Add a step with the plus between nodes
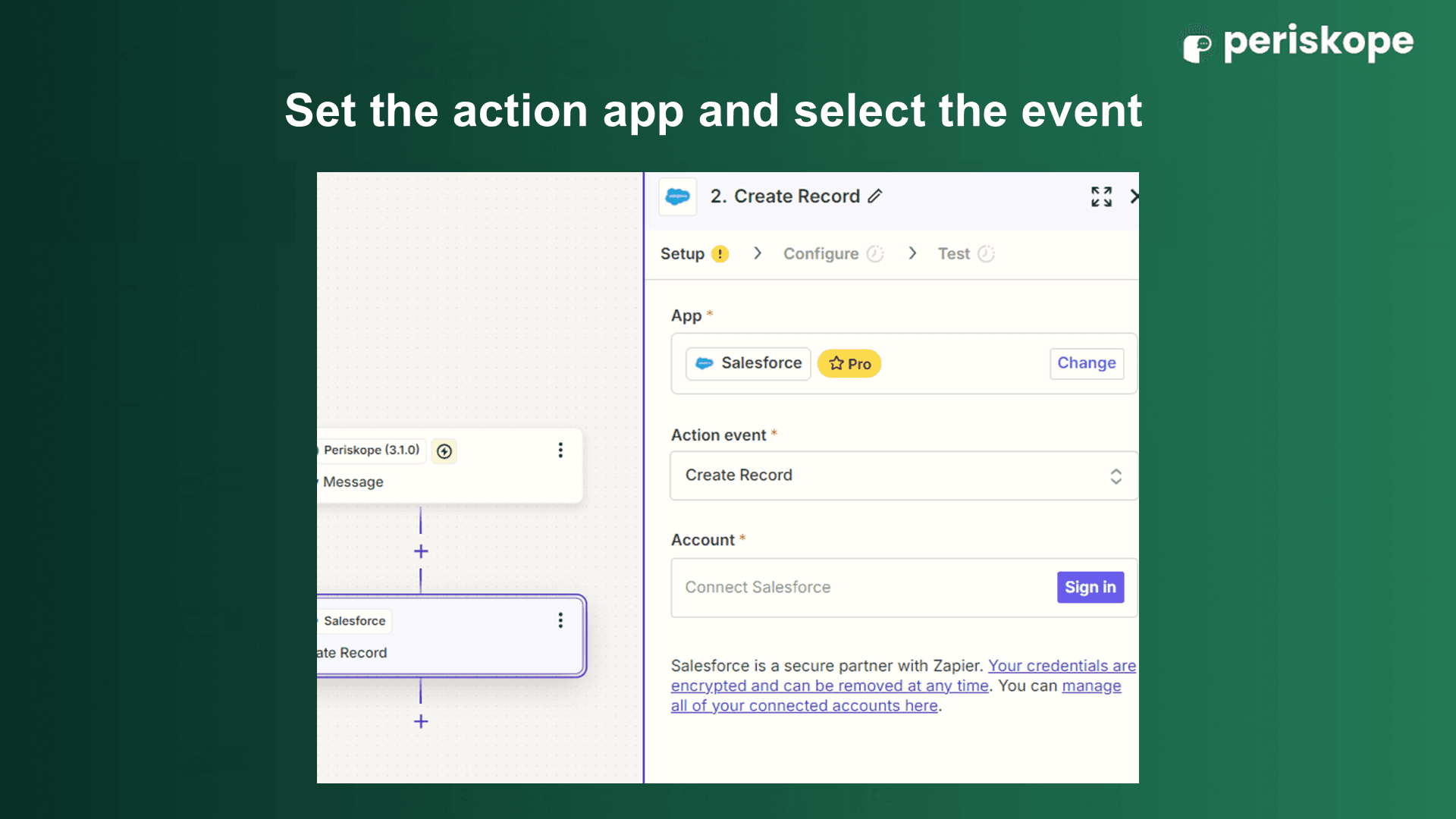The image size is (1456, 819). 421,551
